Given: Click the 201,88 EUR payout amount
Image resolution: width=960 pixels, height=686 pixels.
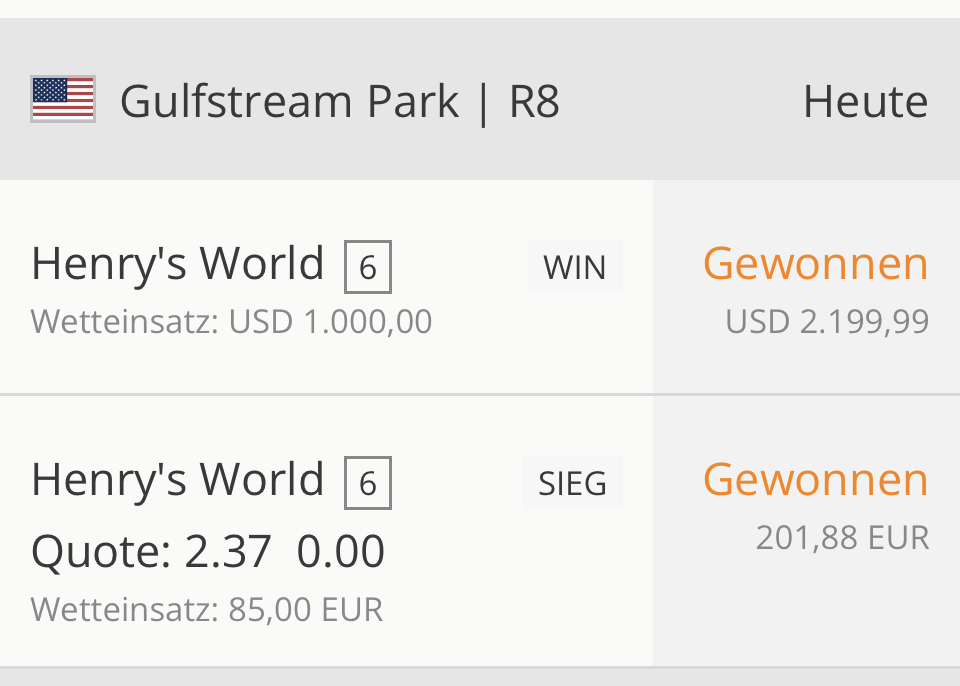Looking at the screenshot, I should [x=842, y=538].
